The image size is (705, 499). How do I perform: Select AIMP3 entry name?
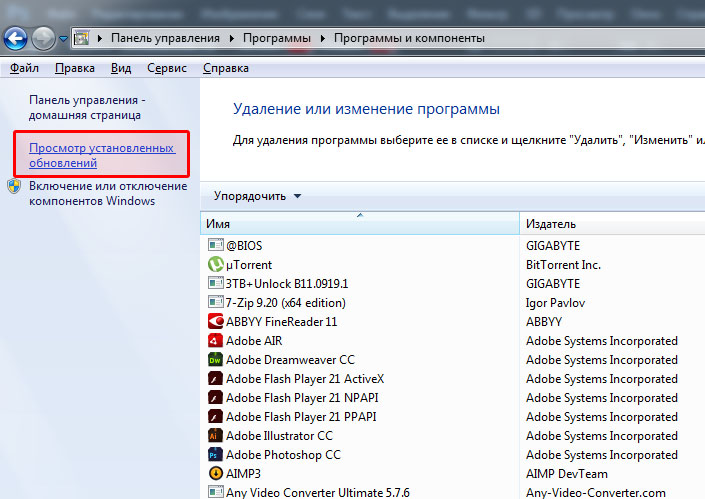243,474
